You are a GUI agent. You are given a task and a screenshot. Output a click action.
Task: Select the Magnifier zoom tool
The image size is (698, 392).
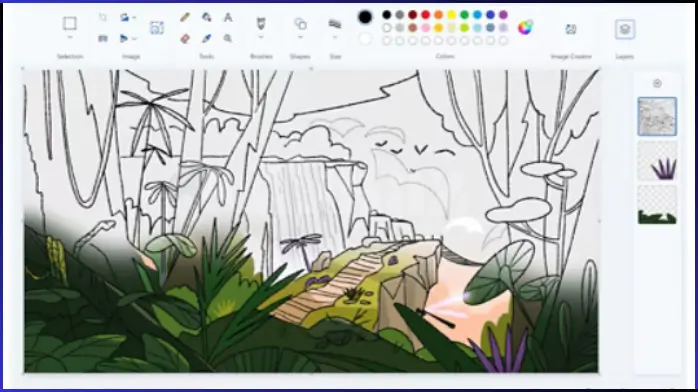coord(228,39)
